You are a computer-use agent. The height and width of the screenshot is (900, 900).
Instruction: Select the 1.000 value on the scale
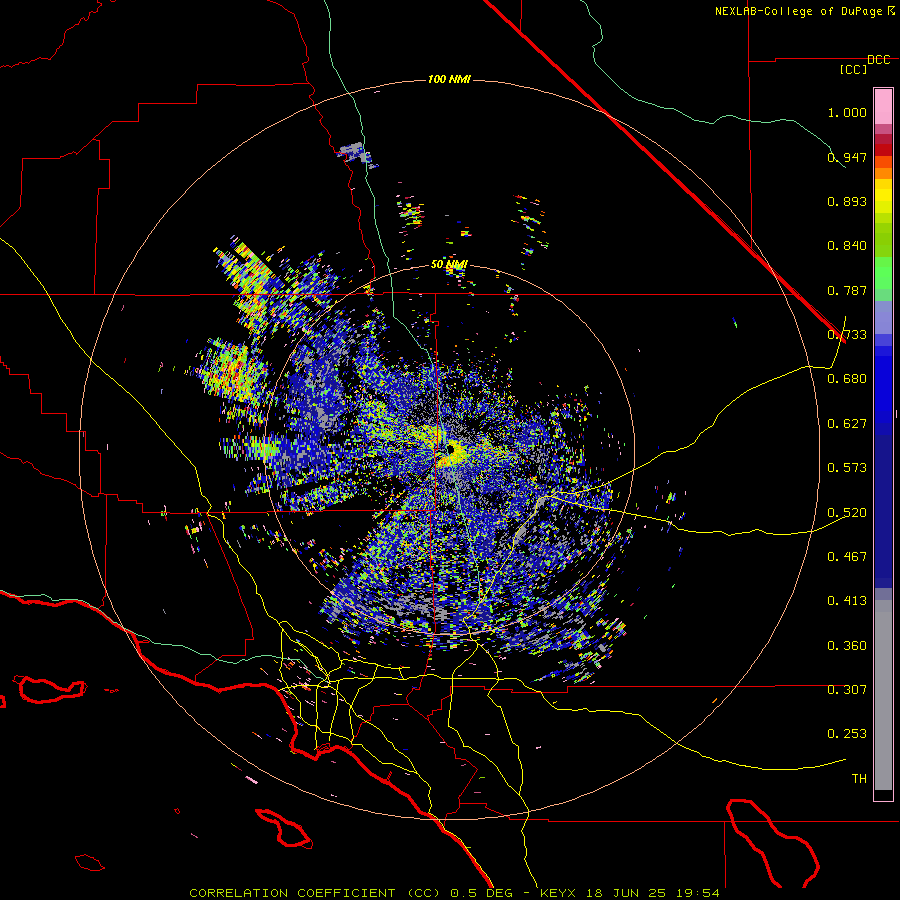pyautogui.click(x=847, y=112)
